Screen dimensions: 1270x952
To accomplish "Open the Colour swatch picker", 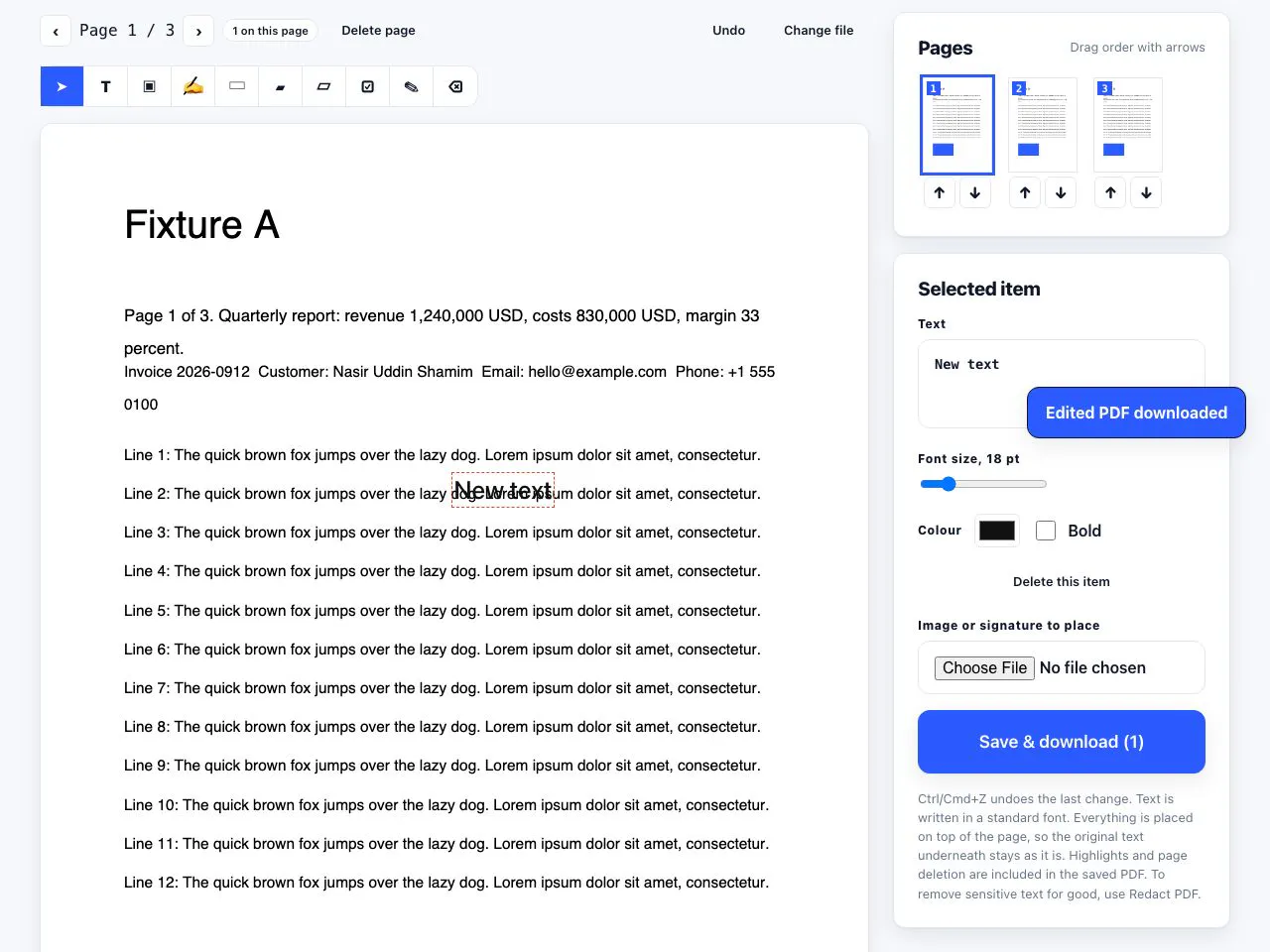I will (997, 531).
